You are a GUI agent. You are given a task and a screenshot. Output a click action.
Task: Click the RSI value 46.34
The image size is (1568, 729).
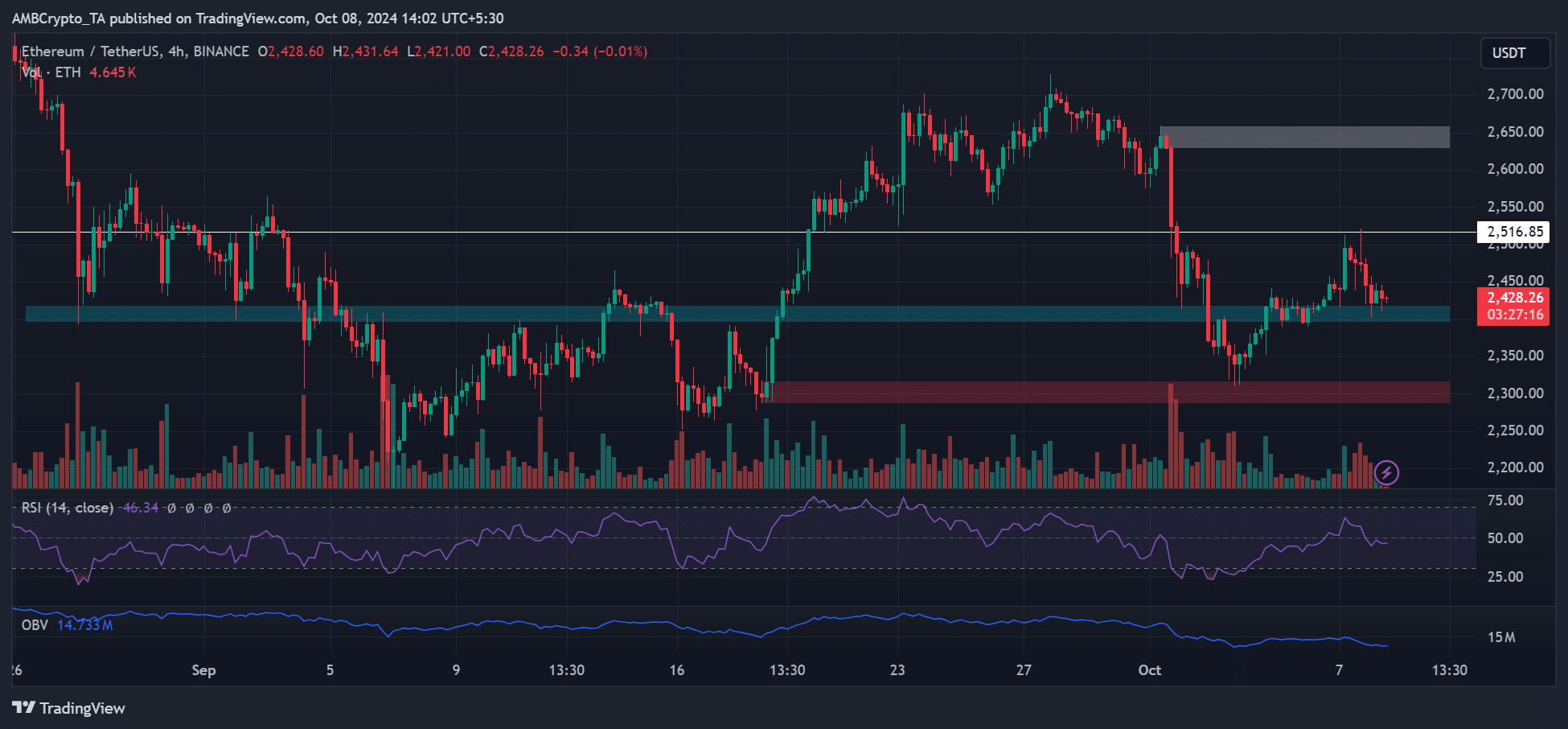[x=140, y=508]
